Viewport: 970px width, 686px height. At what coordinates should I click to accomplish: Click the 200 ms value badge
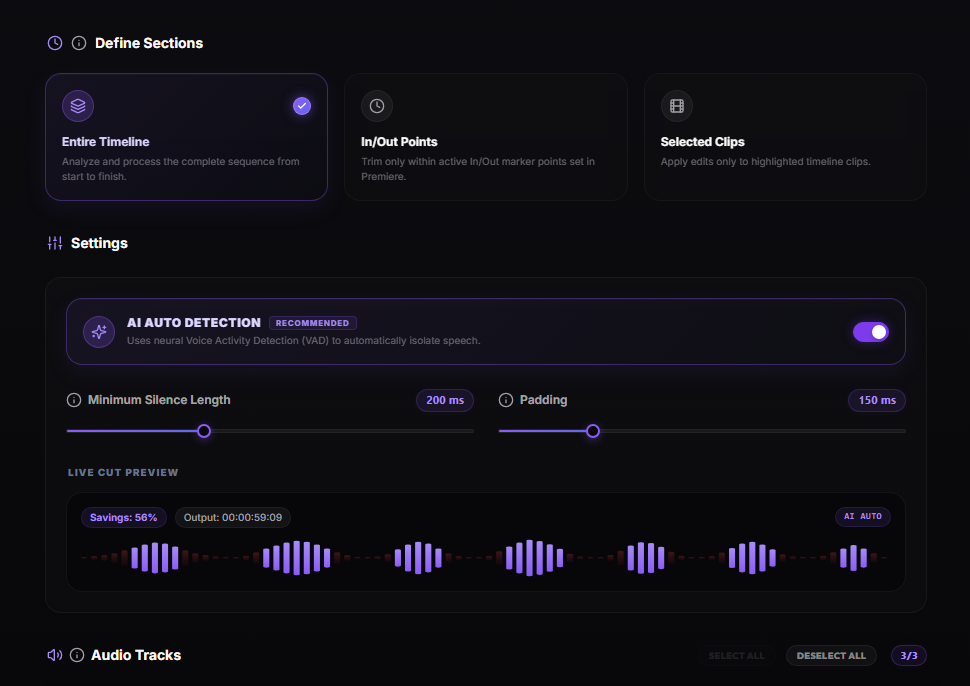(445, 400)
